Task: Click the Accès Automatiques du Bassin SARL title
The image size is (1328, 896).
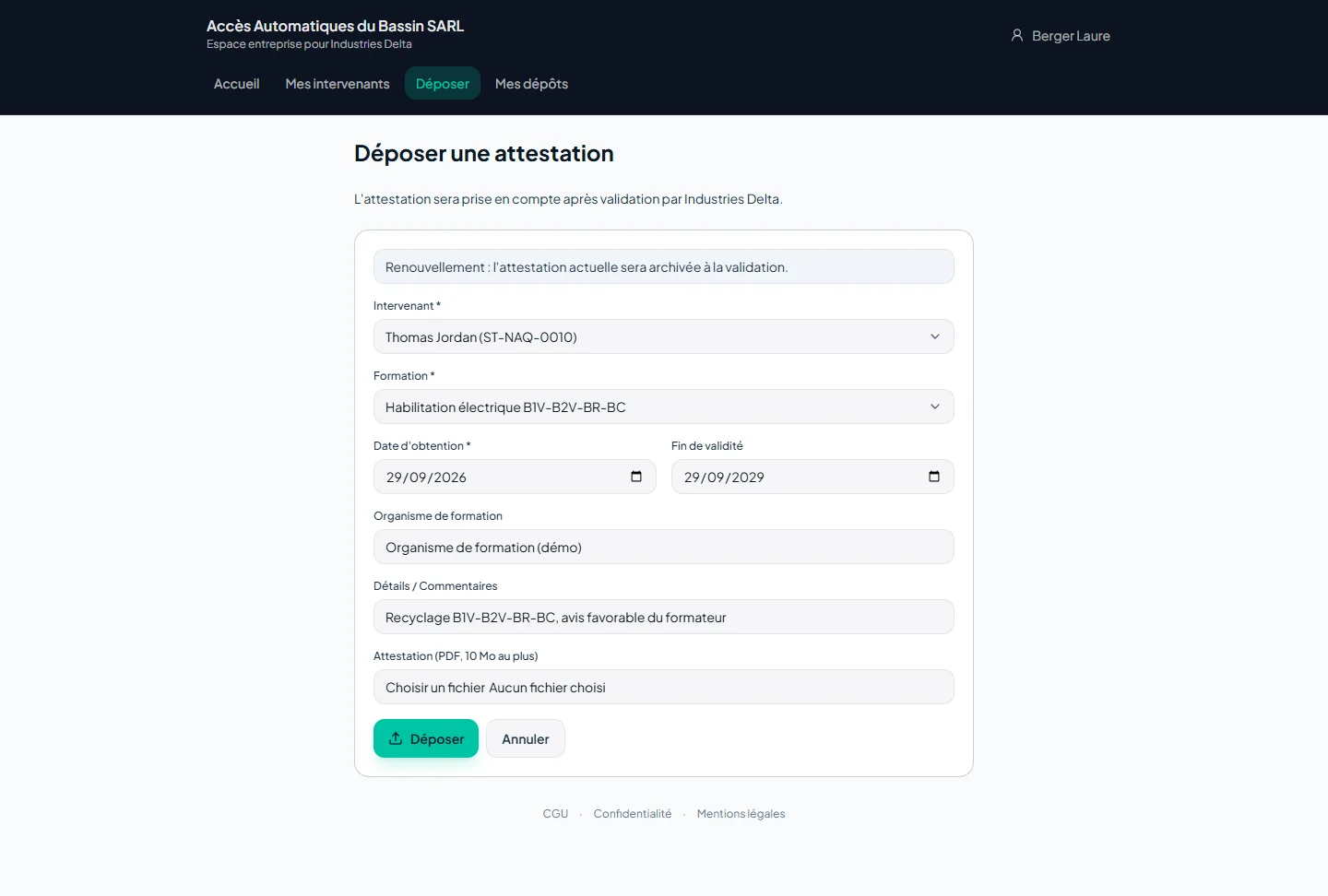Action: pos(335,26)
